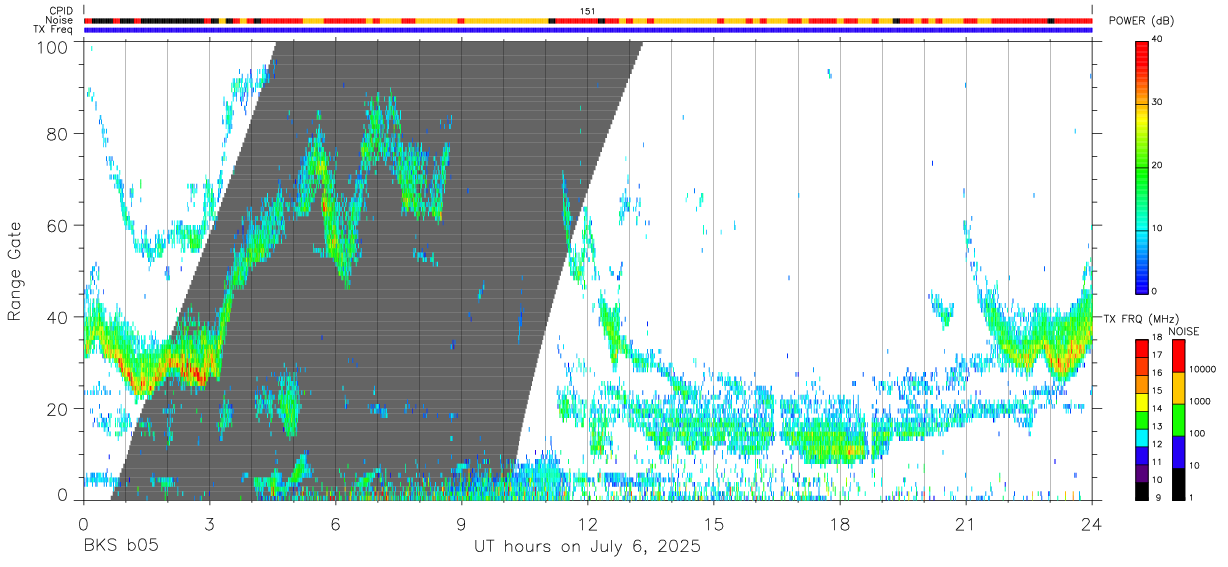Click the 10 tick on the POWER scale

[x=1157, y=228]
